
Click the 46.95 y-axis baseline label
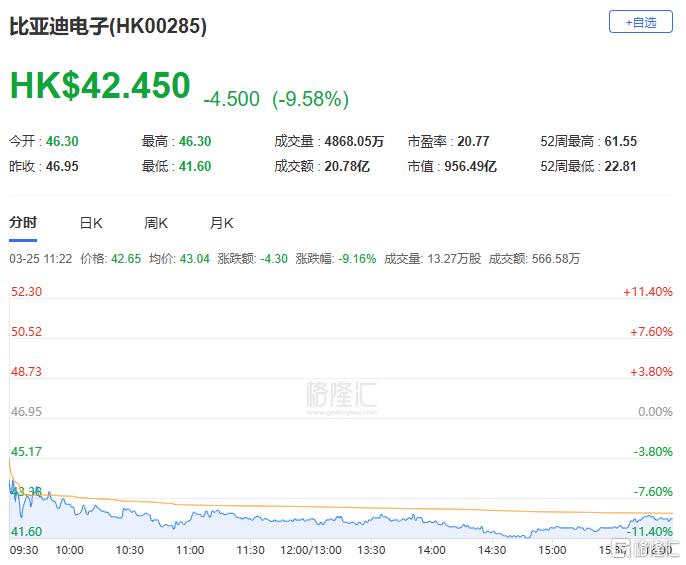point(26,411)
